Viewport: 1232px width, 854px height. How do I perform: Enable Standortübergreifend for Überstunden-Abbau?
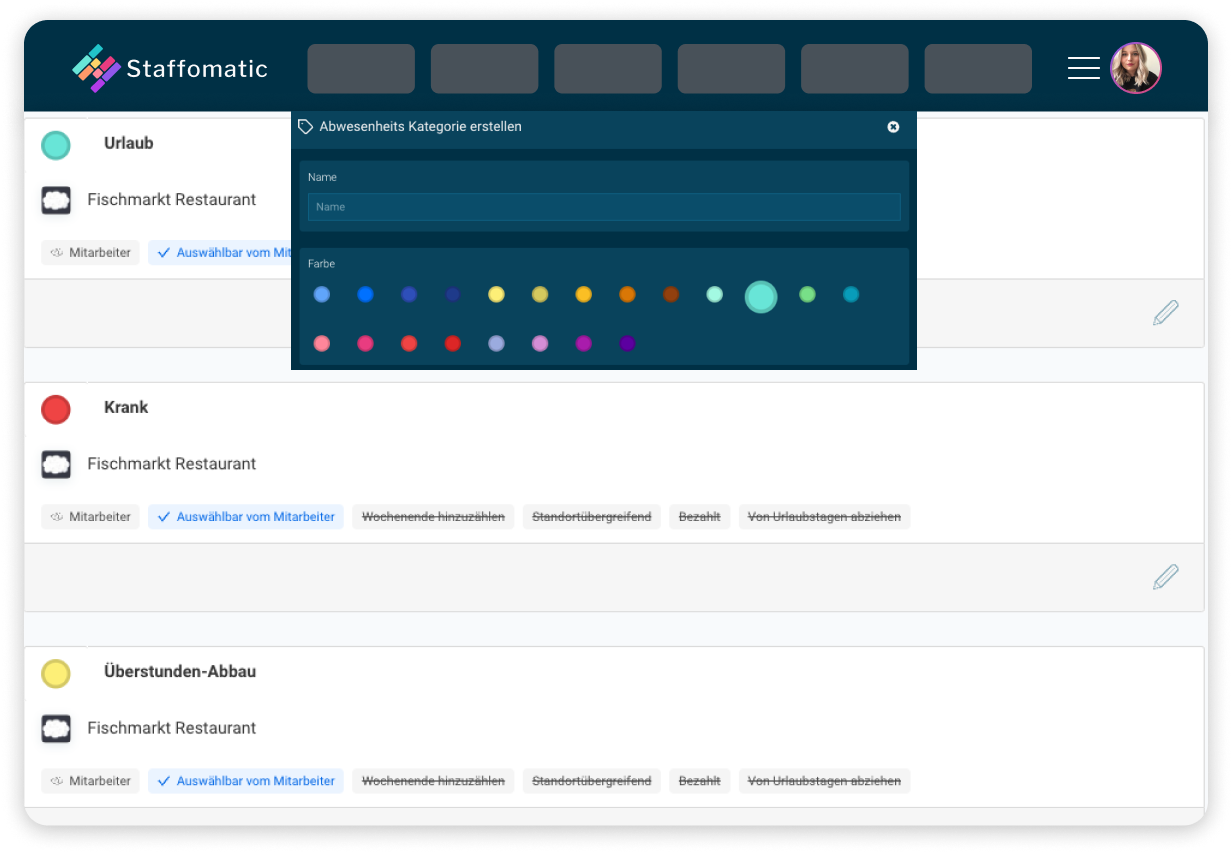[x=591, y=781]
